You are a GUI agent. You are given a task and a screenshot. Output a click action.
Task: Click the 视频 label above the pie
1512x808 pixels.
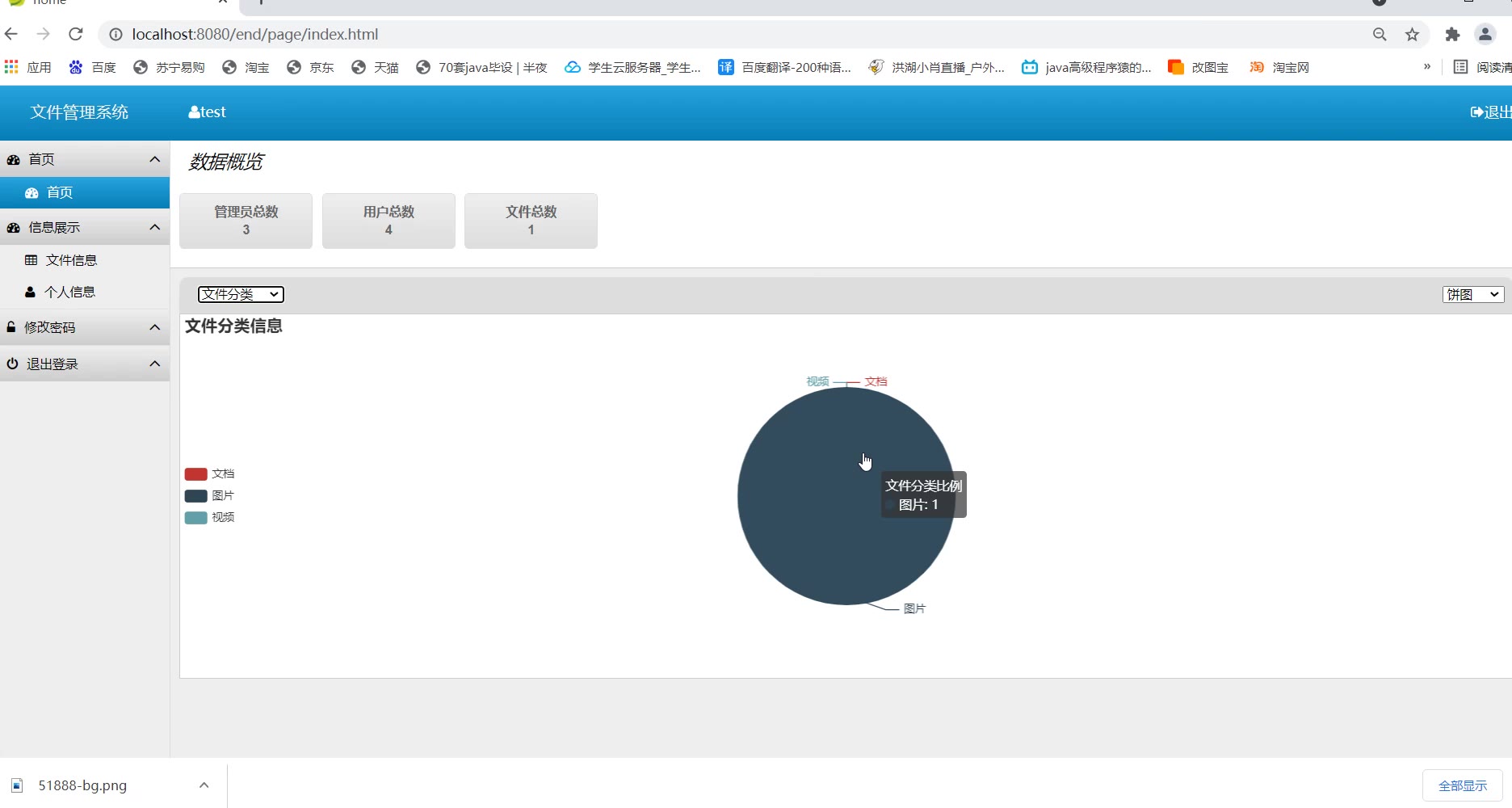(x=817, y=381)
